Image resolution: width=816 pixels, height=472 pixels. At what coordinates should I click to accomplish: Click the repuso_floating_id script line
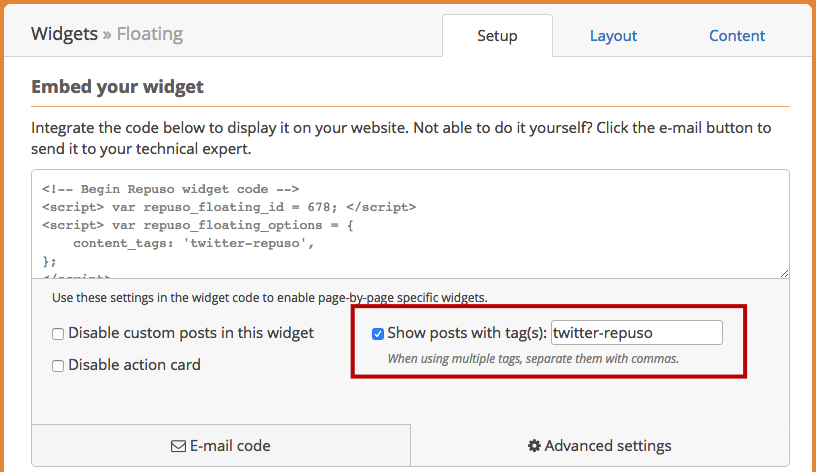click(229, 207)
